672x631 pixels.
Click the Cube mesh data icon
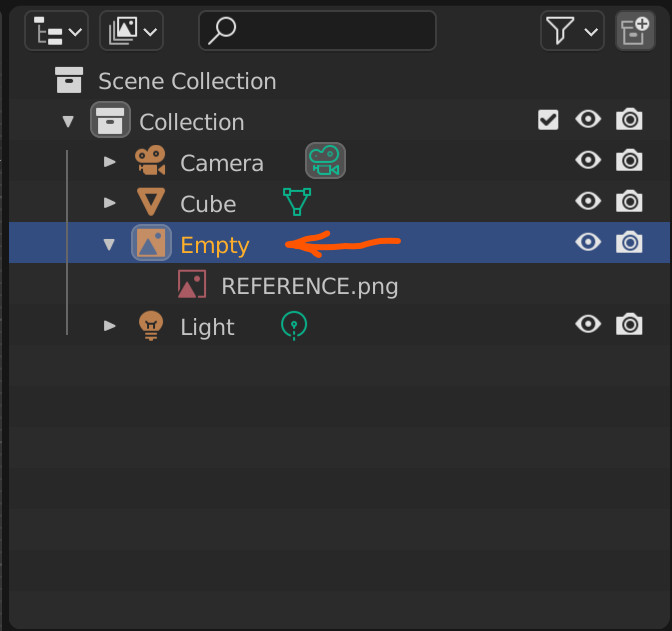(297, 201)
